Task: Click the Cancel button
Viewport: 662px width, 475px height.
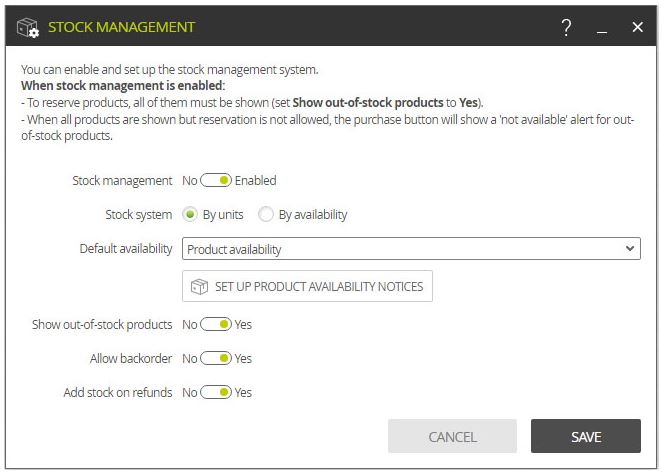Action: click(452, 436)
